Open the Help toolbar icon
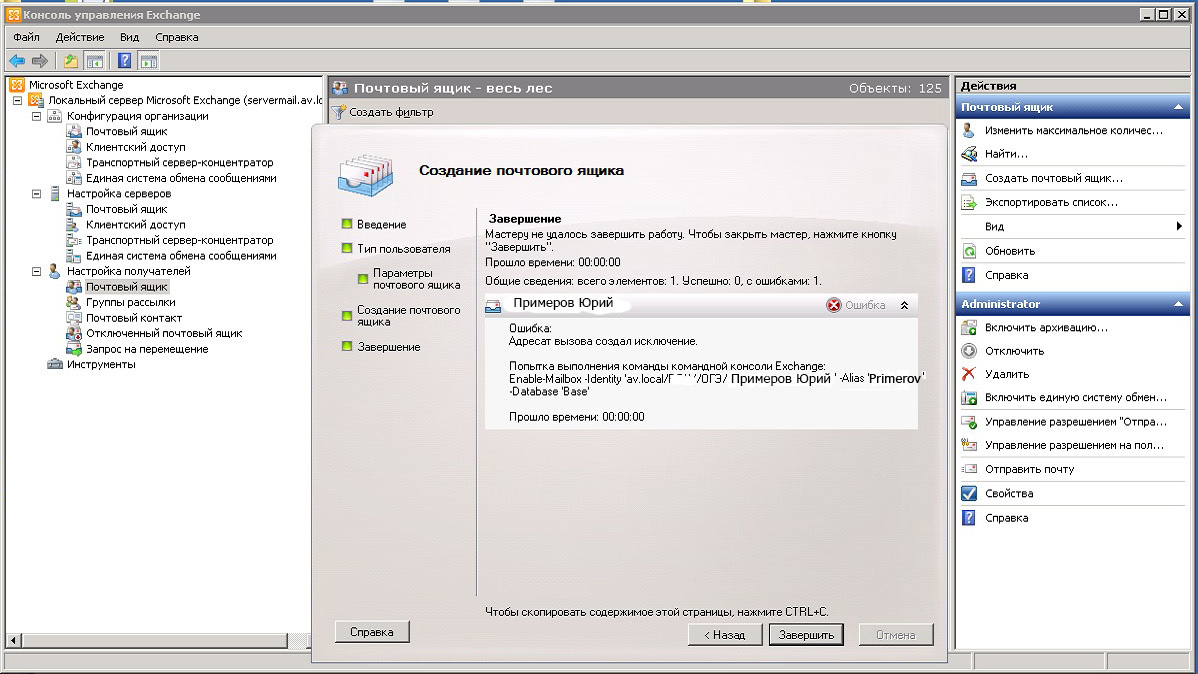The height and width of the screenshot is (674, 1198). [125, 60]
